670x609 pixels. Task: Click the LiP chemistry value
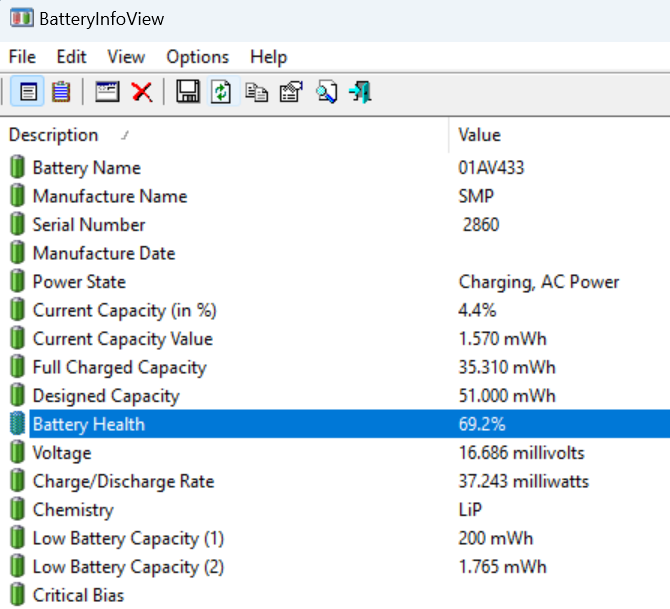470,510
